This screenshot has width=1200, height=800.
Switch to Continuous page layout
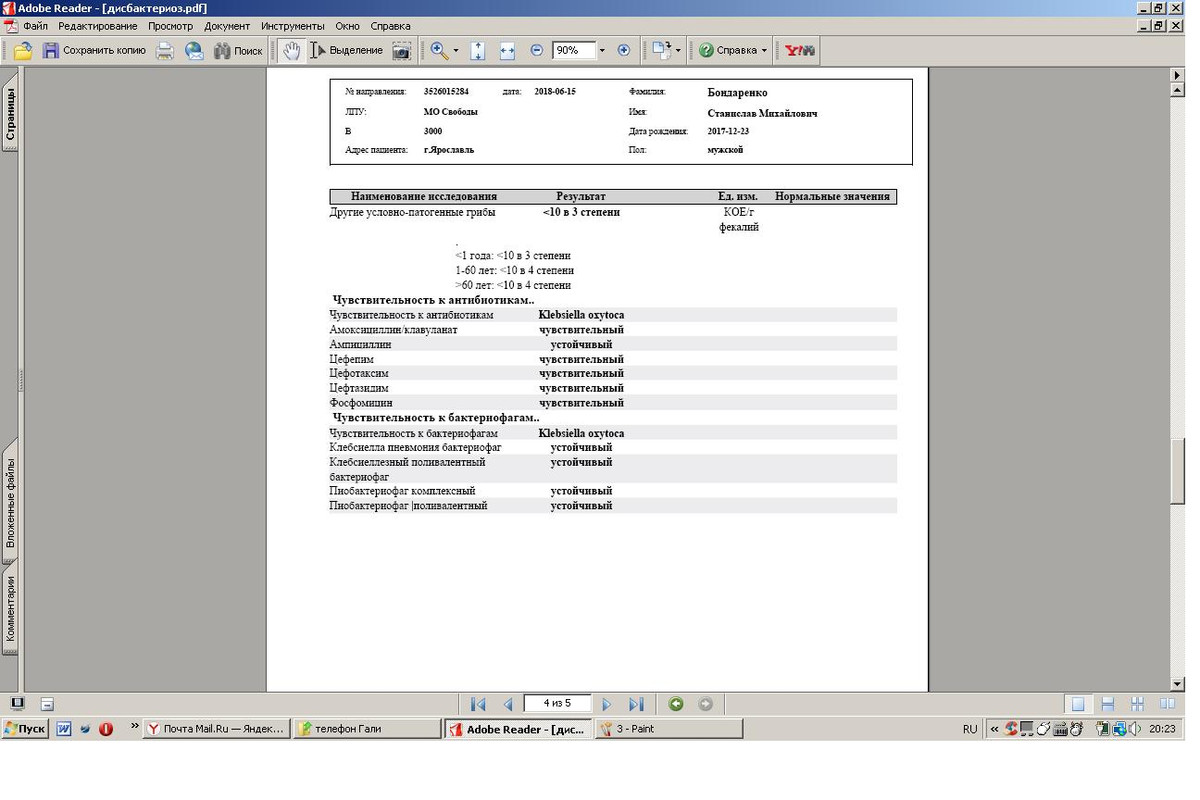pyautogui.click(x=1107, y=704)
